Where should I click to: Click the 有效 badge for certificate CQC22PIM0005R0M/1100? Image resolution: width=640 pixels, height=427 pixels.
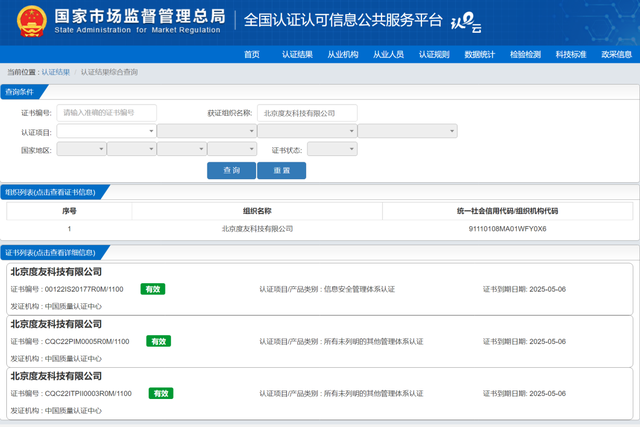pos(157,341)
